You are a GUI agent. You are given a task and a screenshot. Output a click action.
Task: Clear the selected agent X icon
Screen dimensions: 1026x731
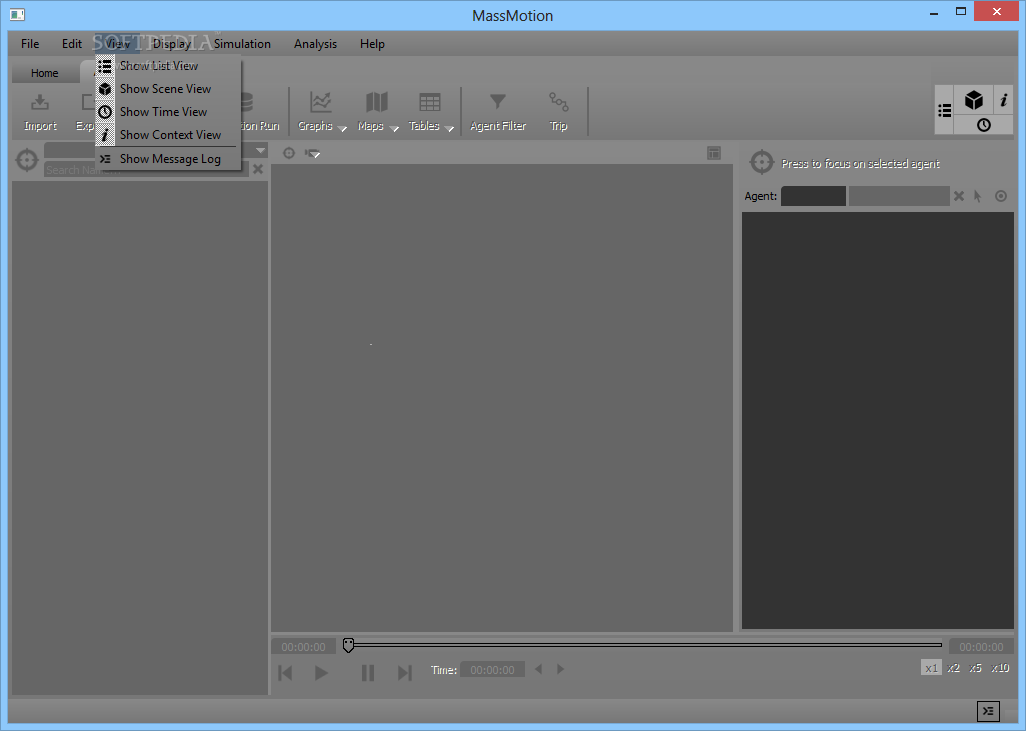pos(959,196)
